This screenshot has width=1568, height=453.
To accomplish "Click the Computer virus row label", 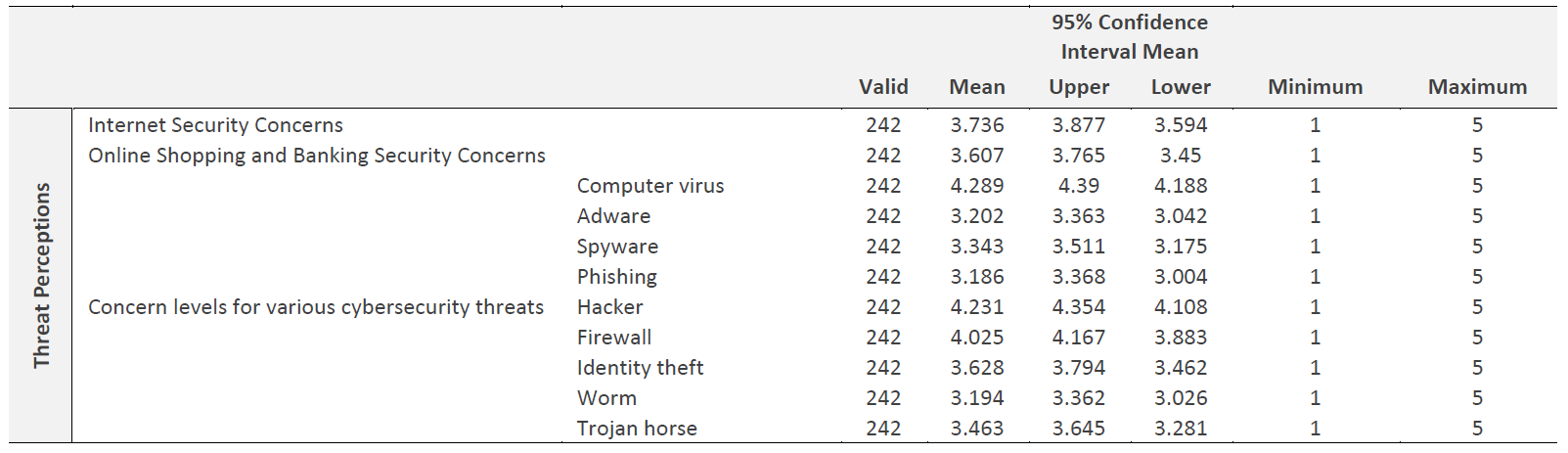I will 650,186.
